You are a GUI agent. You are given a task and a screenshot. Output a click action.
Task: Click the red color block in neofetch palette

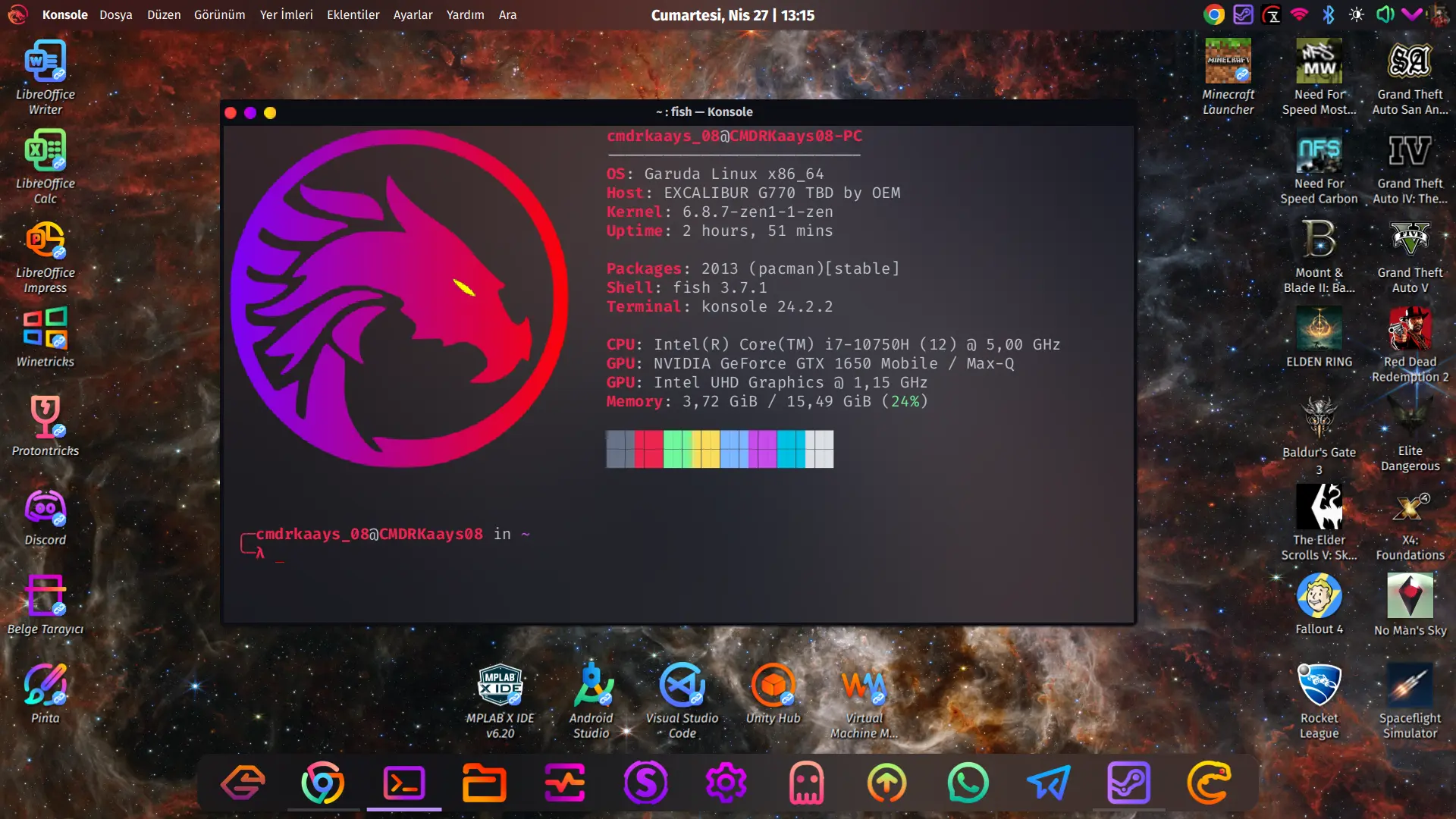click(648, 449)
